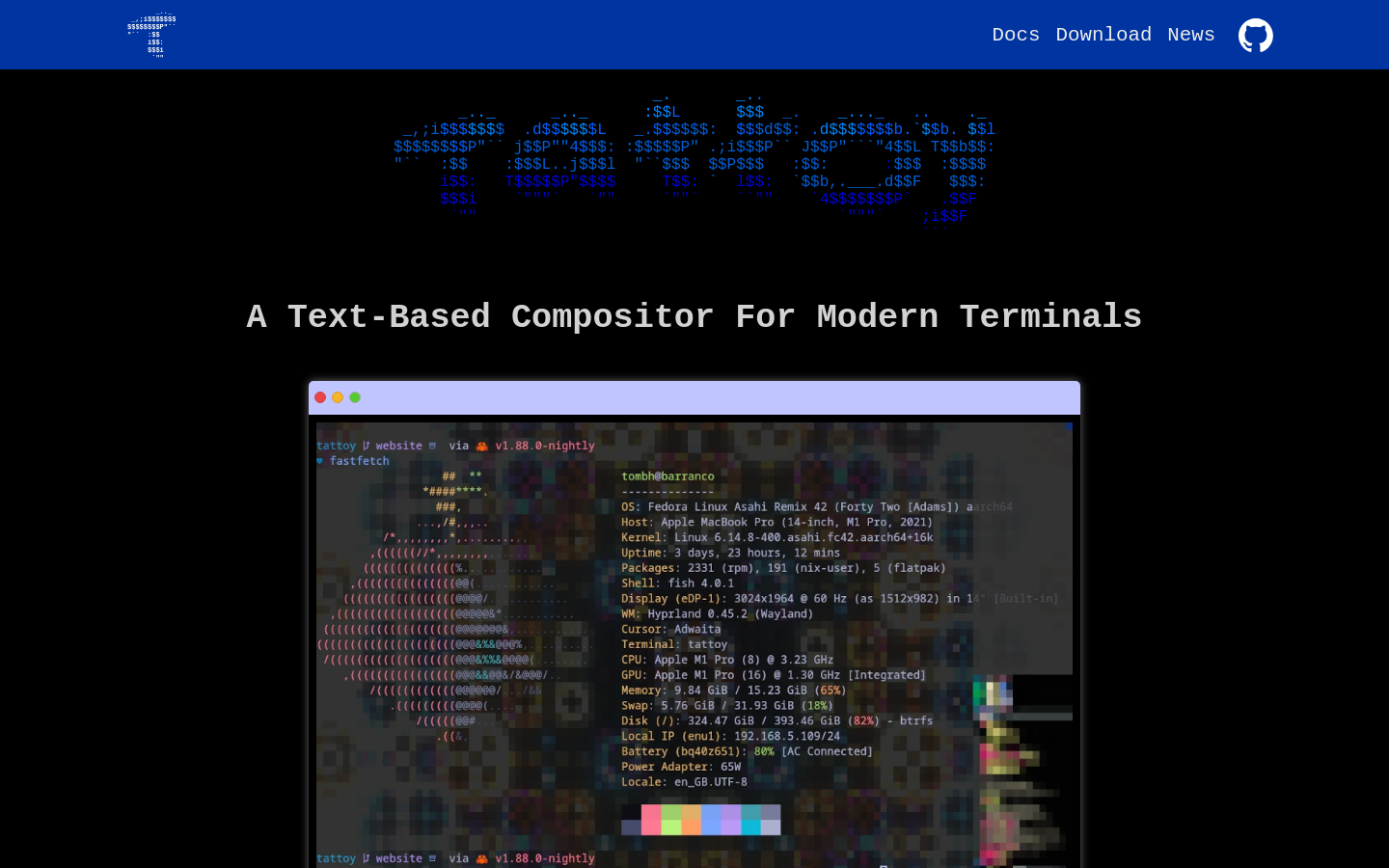Click the red dot in terminal titlebar
This screenshot has height=868, width=1389.
[320, 397]
